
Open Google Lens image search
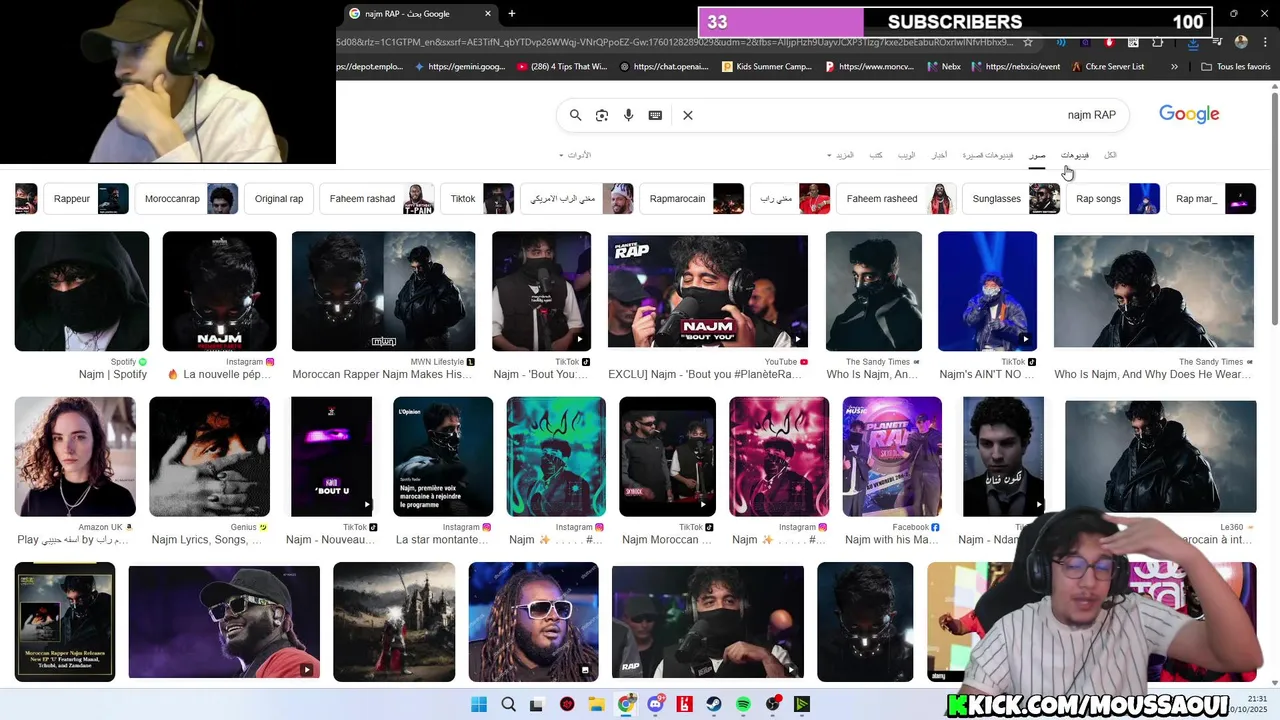602,115
